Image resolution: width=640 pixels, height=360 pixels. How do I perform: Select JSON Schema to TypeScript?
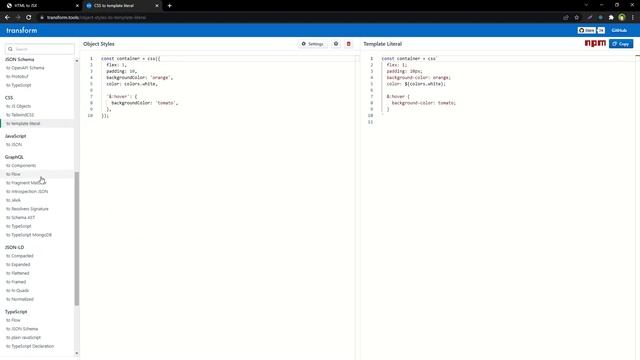click(x=19, y=85)
